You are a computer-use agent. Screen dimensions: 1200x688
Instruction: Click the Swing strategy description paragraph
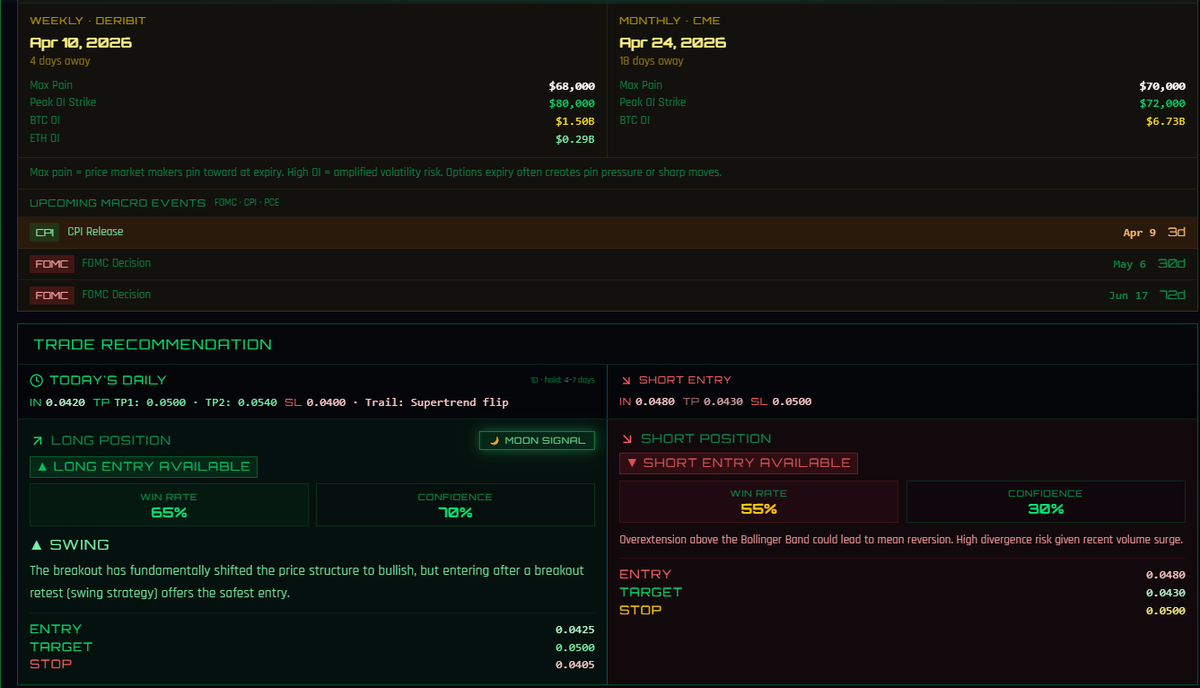click(307, 581)
